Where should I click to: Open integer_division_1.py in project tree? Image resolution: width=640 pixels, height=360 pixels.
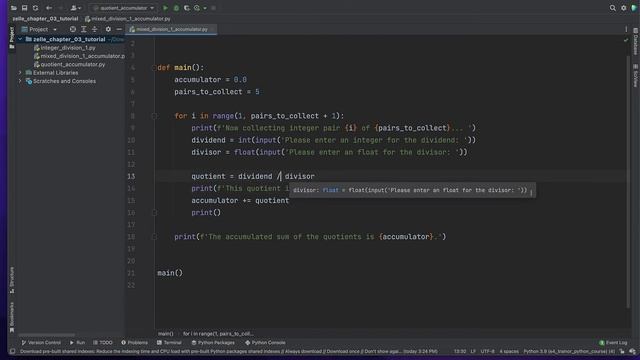(64, 48)
